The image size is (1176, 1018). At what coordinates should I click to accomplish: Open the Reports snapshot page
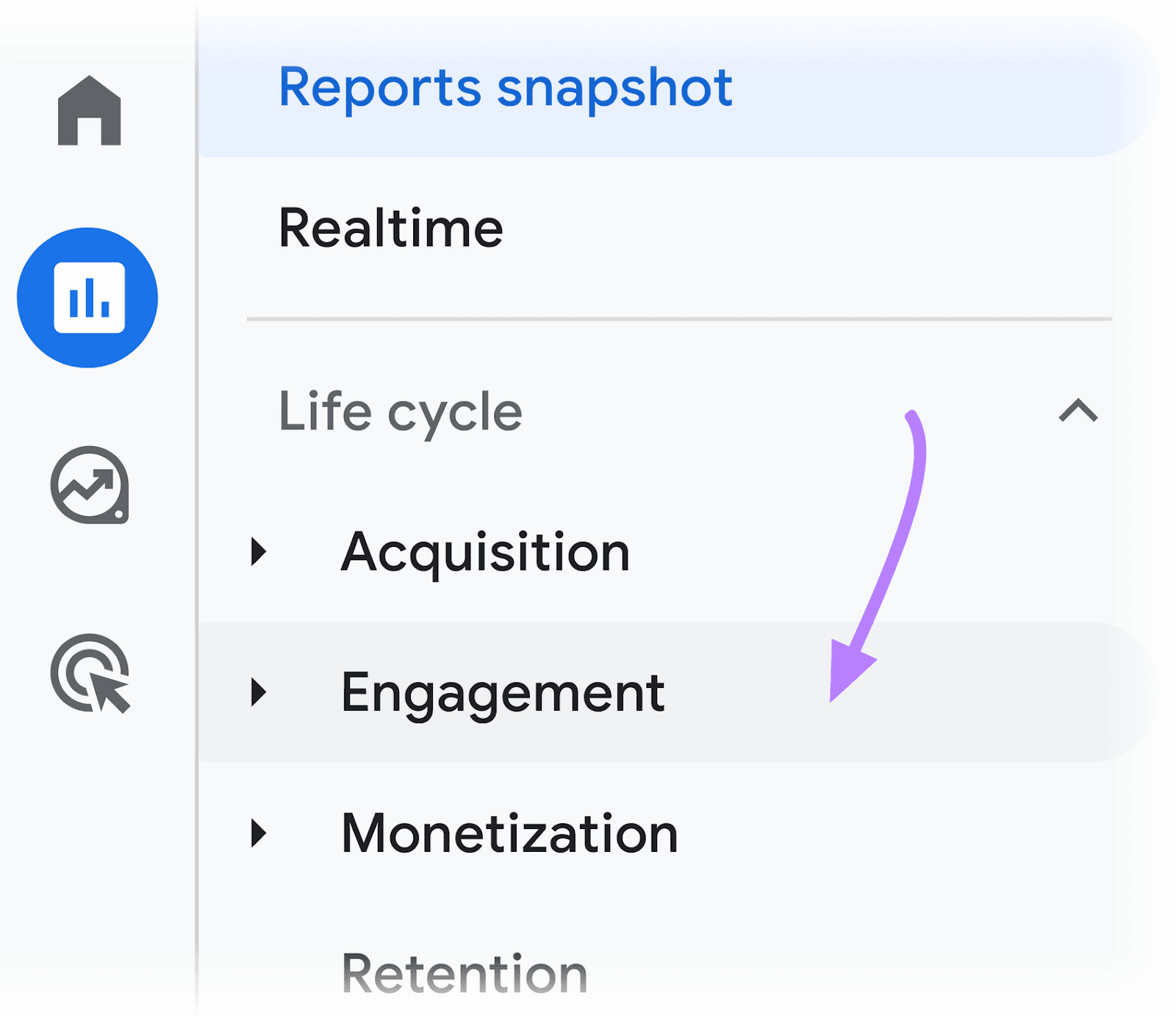pyautogui.click(x=506, y=88)
